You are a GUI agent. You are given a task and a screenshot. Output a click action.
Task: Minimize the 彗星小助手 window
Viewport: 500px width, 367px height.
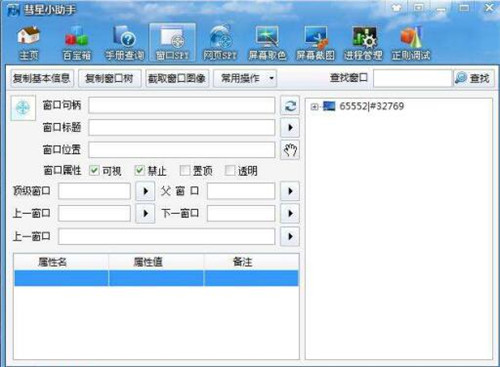click(441, 8)
